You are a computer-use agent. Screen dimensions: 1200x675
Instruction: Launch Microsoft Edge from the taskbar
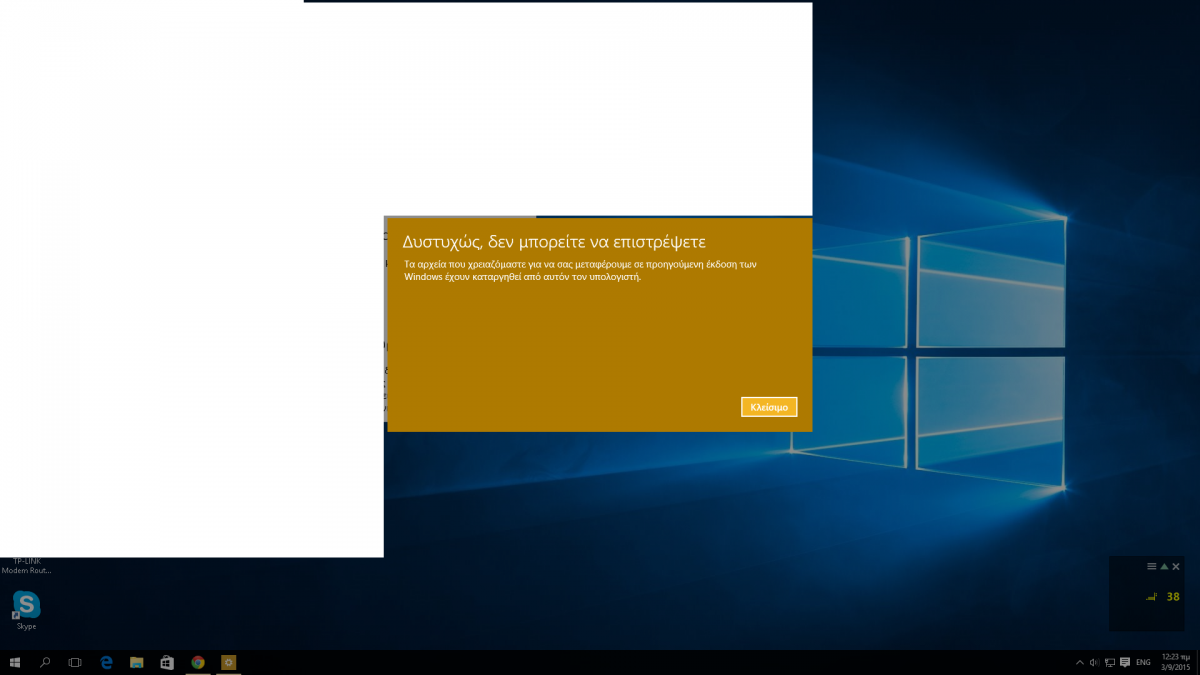click(x=106, y=662)
